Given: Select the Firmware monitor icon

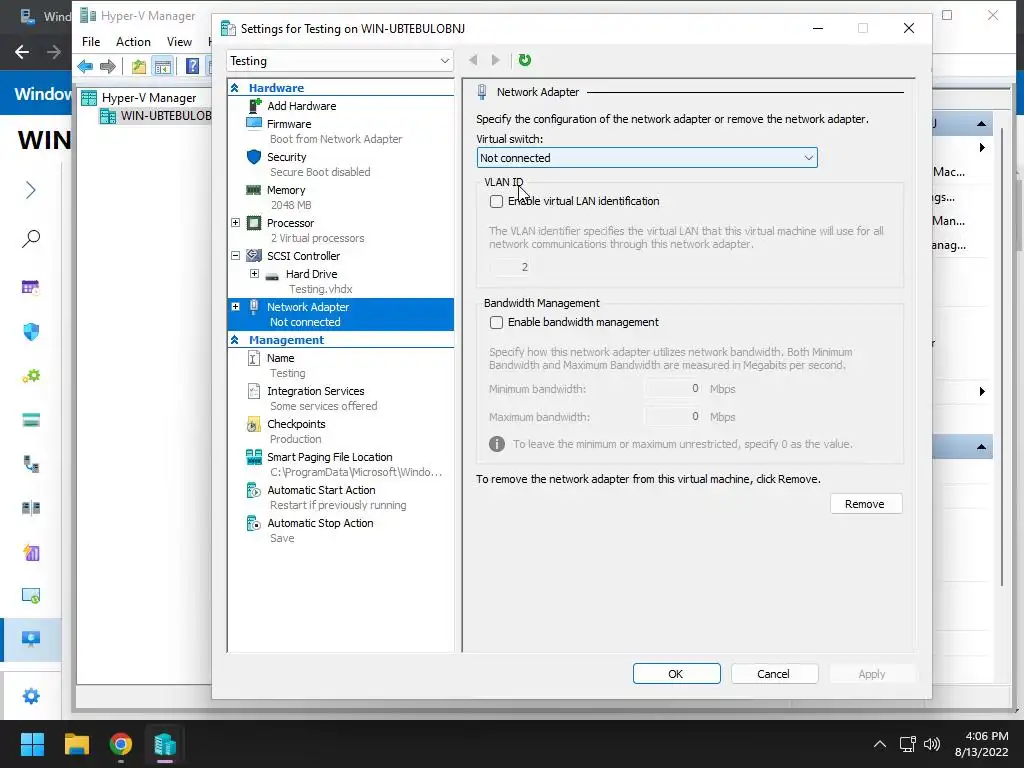Looking at the screenshot, I should pyautogui.click(x=254, y=123).
